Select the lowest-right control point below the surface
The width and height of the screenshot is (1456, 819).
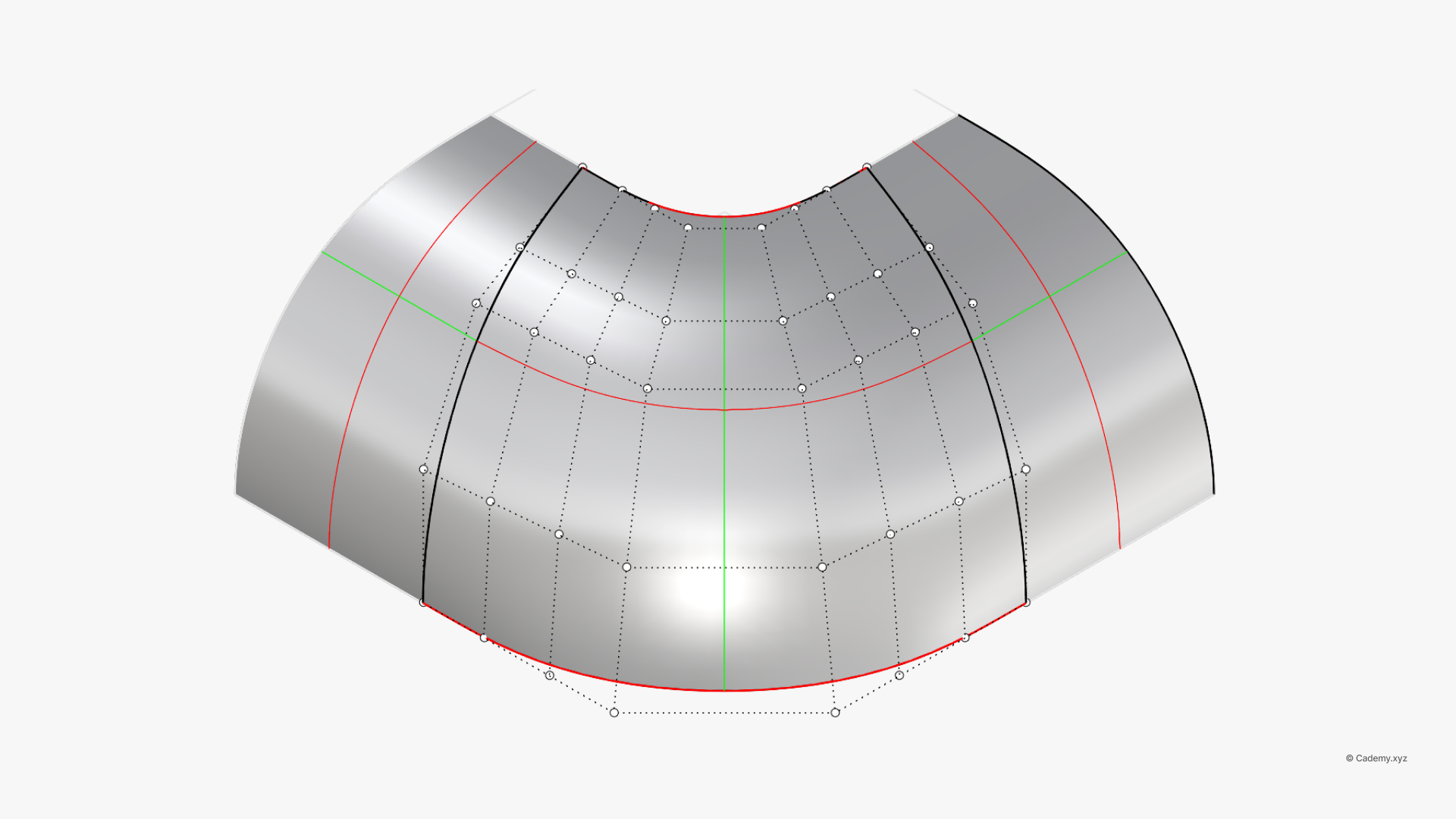(x=835, y=712)
